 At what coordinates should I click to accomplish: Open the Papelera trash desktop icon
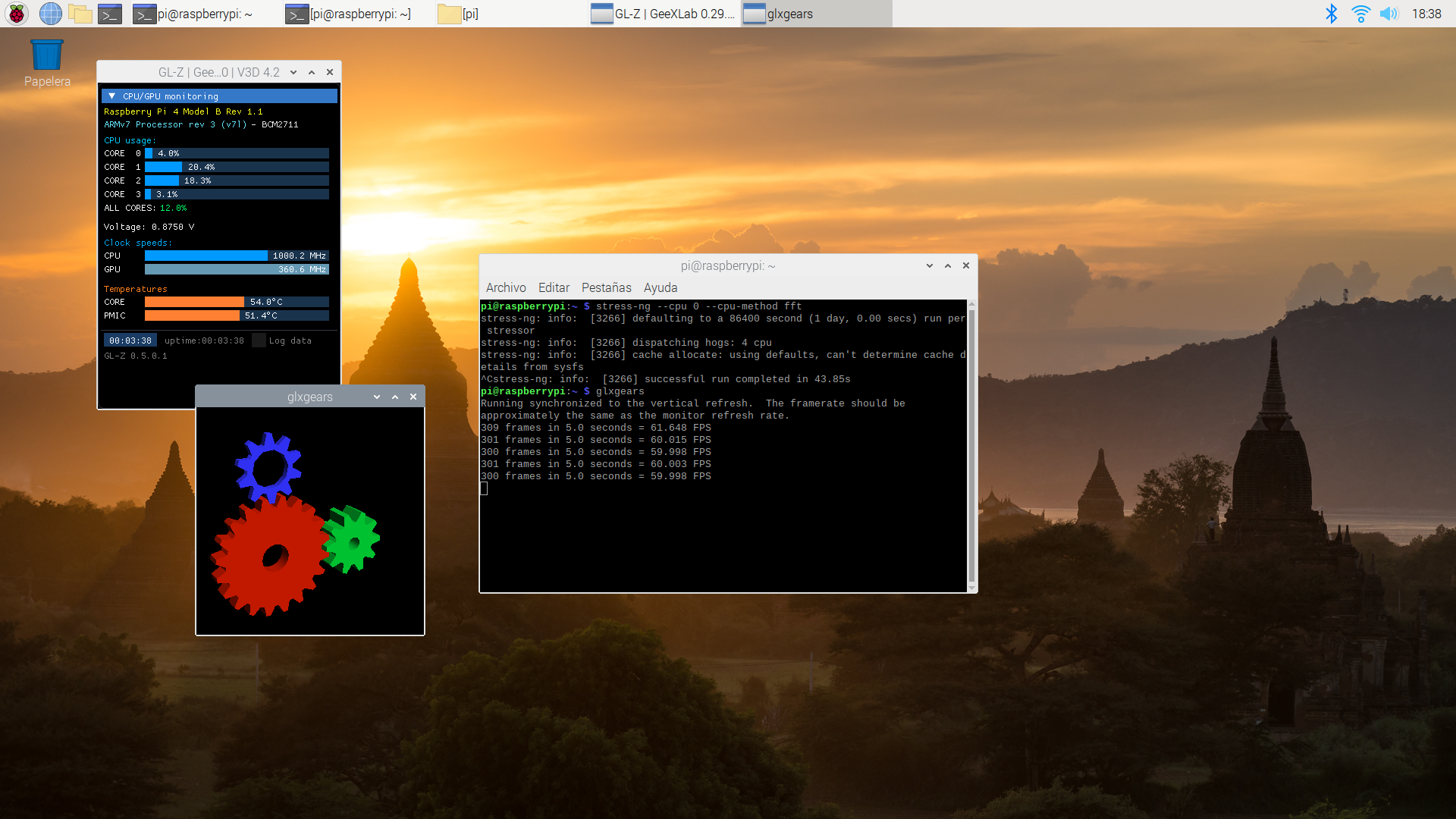coord(47,56)
